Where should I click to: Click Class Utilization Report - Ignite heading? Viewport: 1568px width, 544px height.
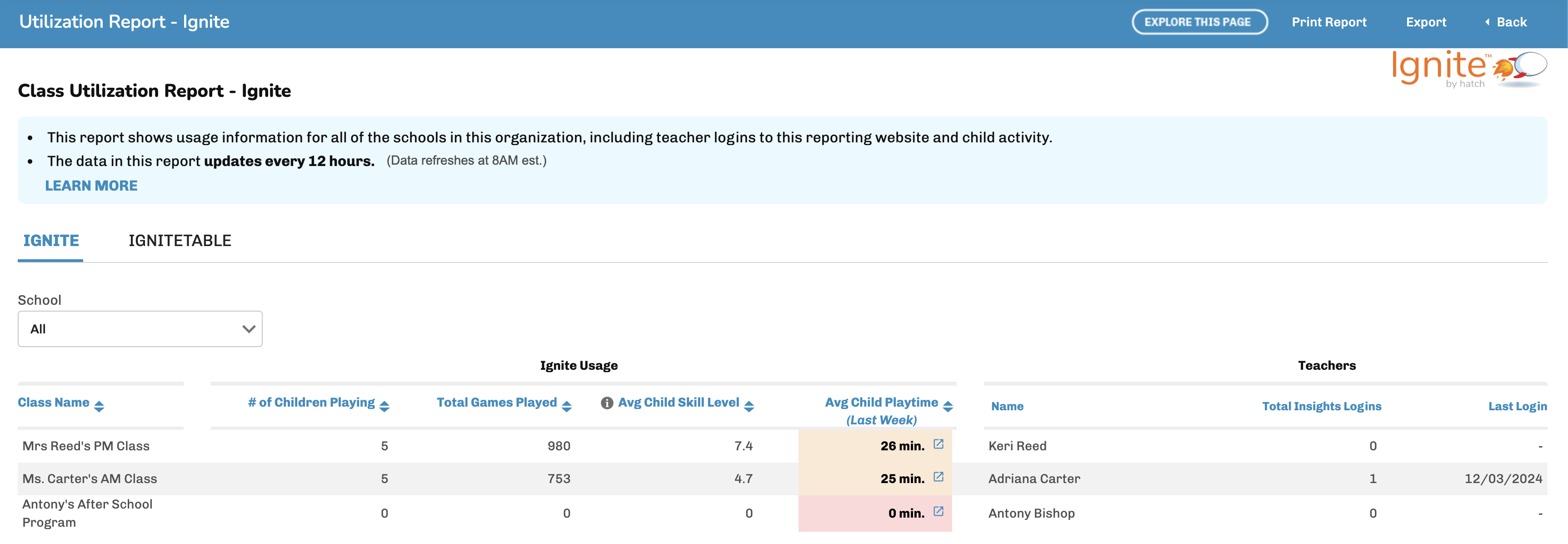point(154,91)
